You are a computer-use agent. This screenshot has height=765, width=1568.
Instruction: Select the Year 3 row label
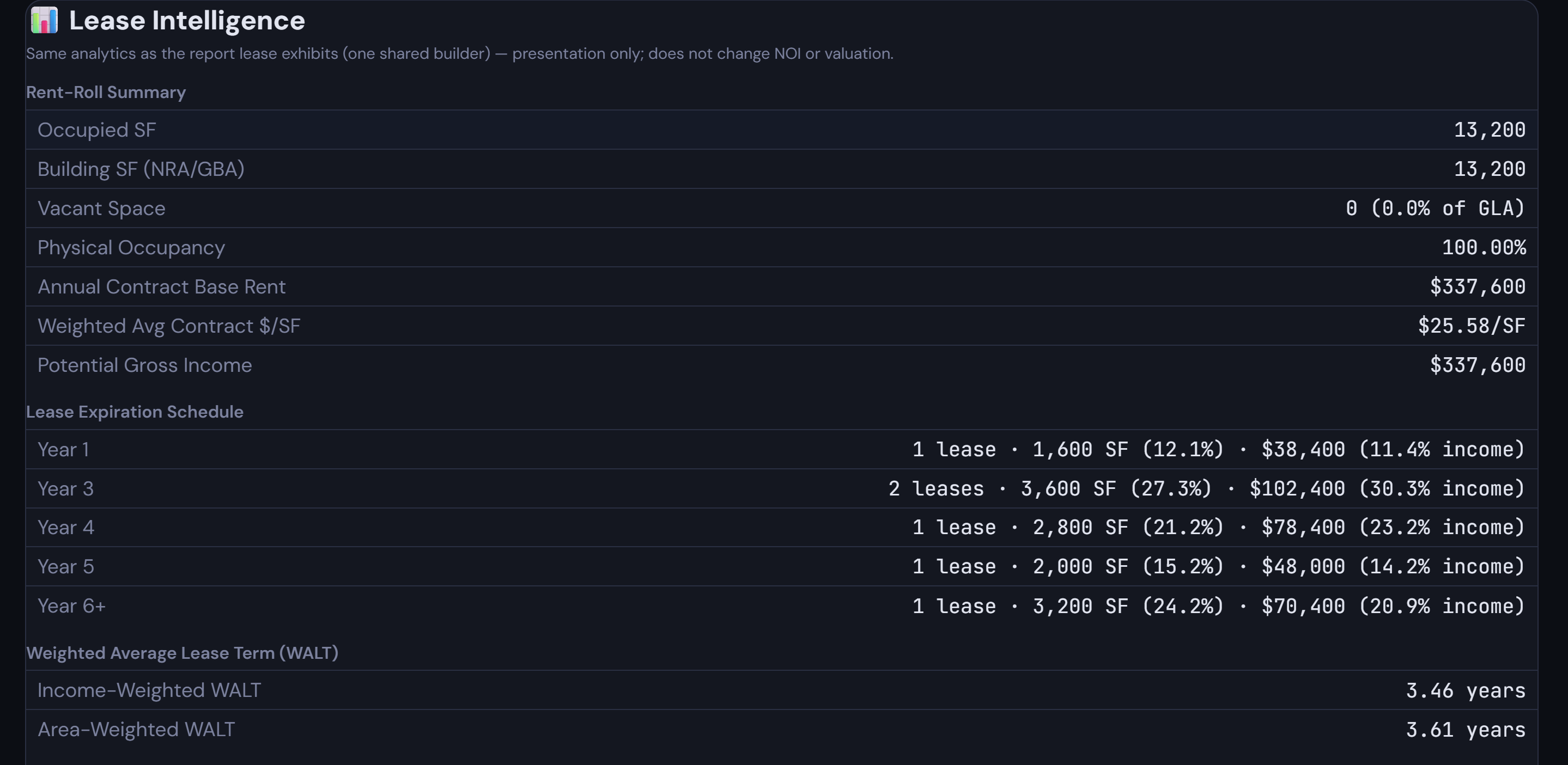pyautogui.click(x=66, y=489)
